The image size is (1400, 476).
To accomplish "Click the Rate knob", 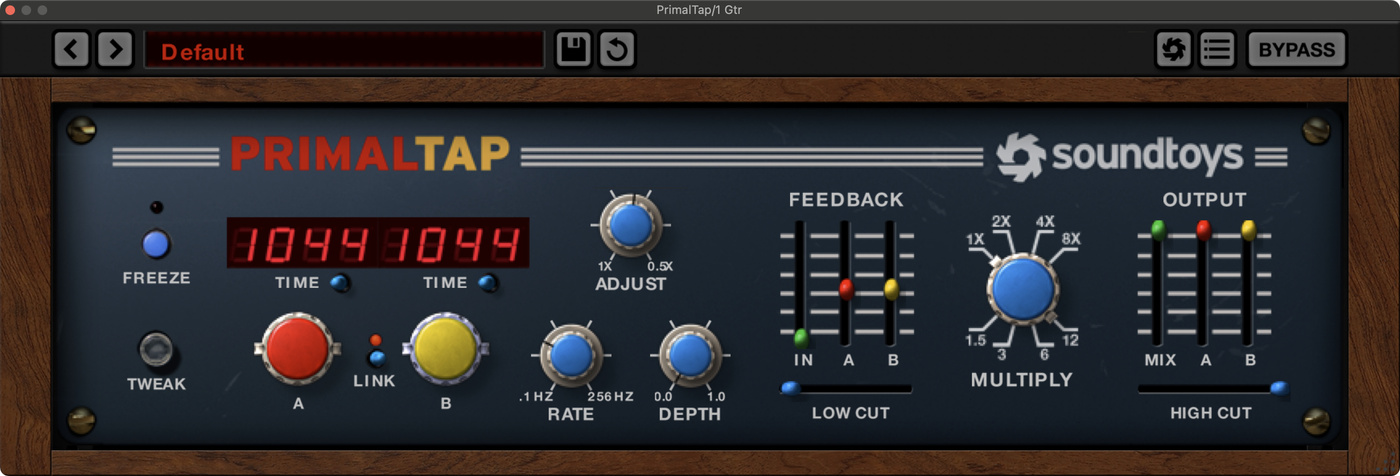I will 570,355.
